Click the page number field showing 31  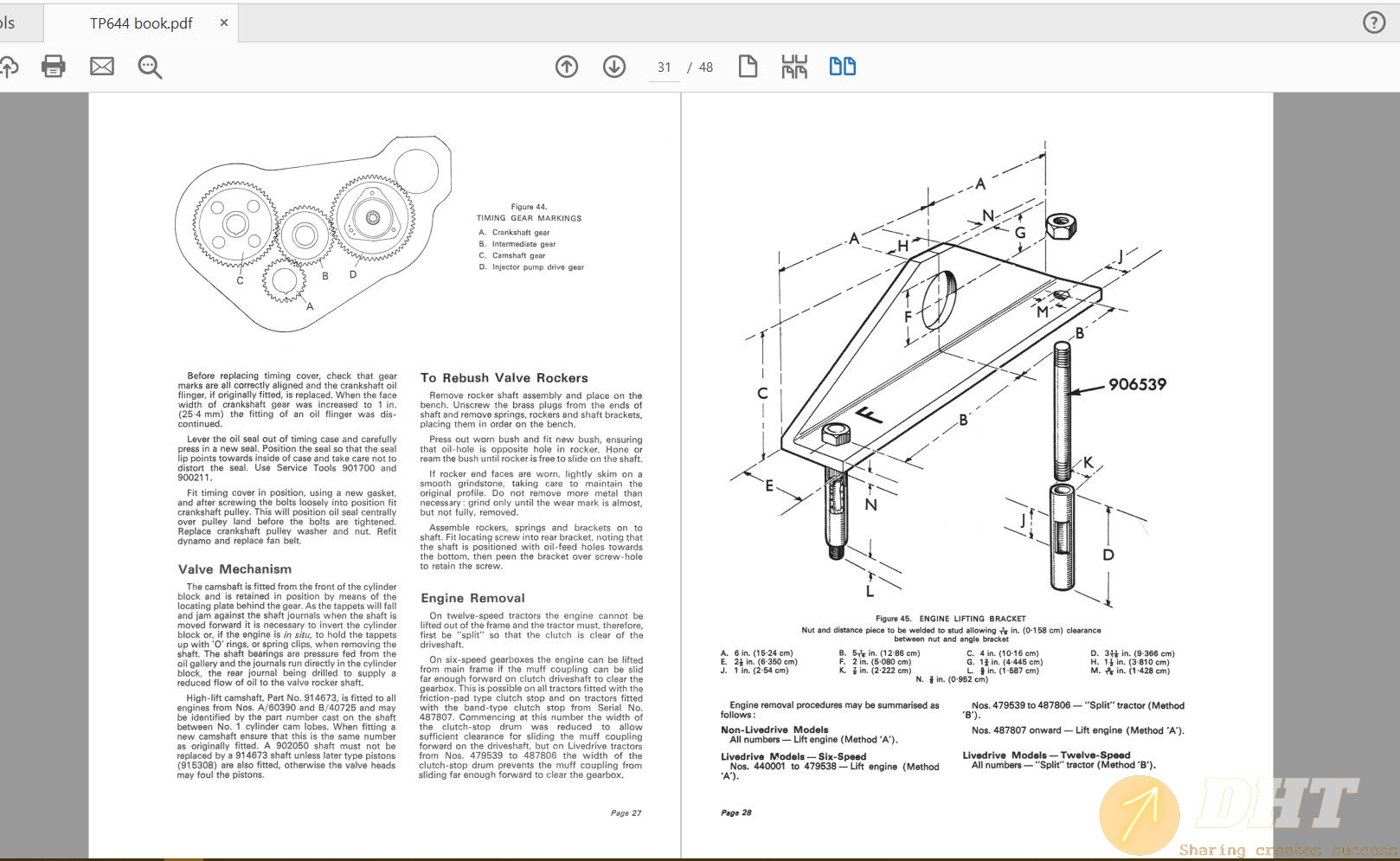[x=665, y=67]
